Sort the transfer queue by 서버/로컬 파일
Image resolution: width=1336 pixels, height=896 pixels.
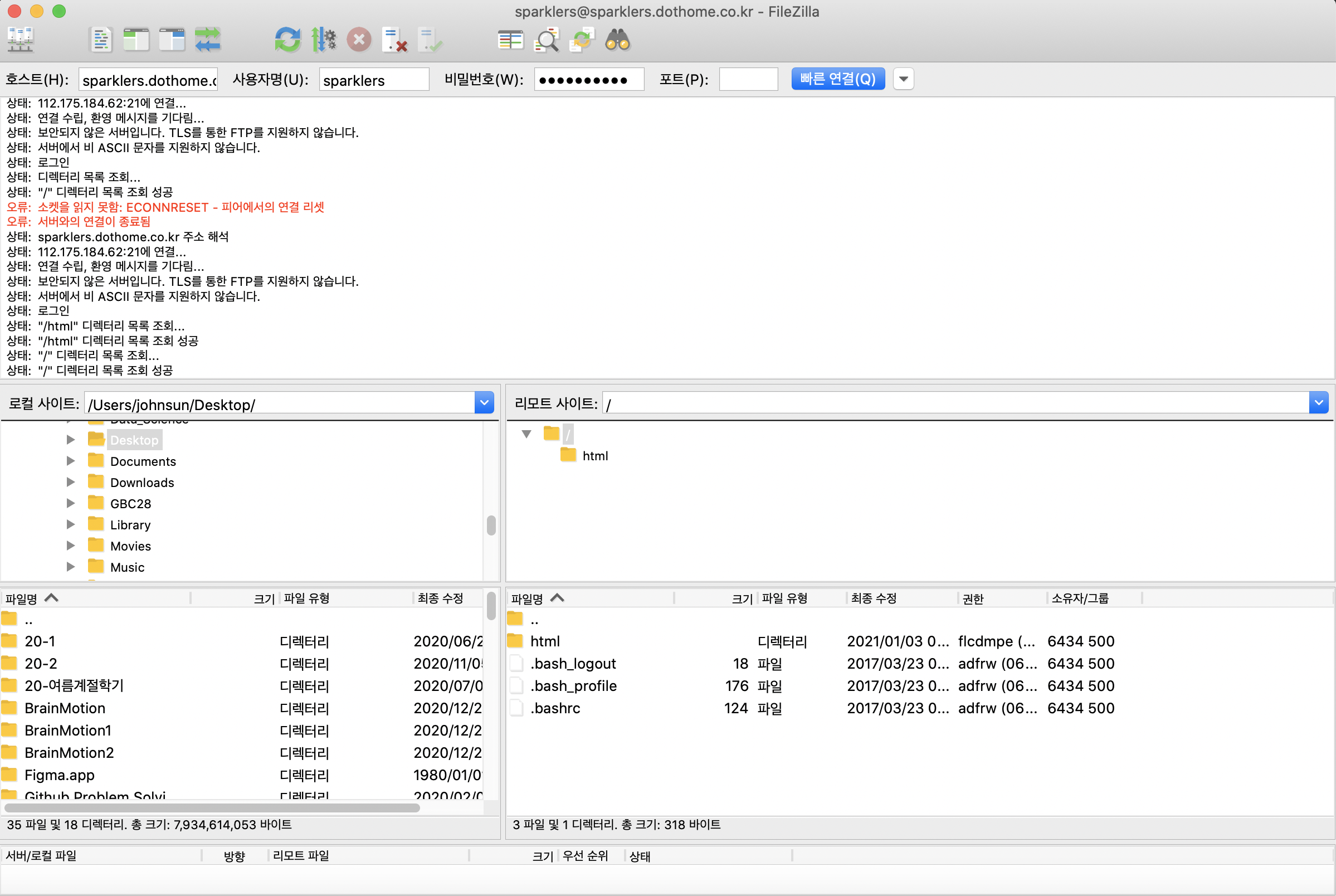click(101, 855)
